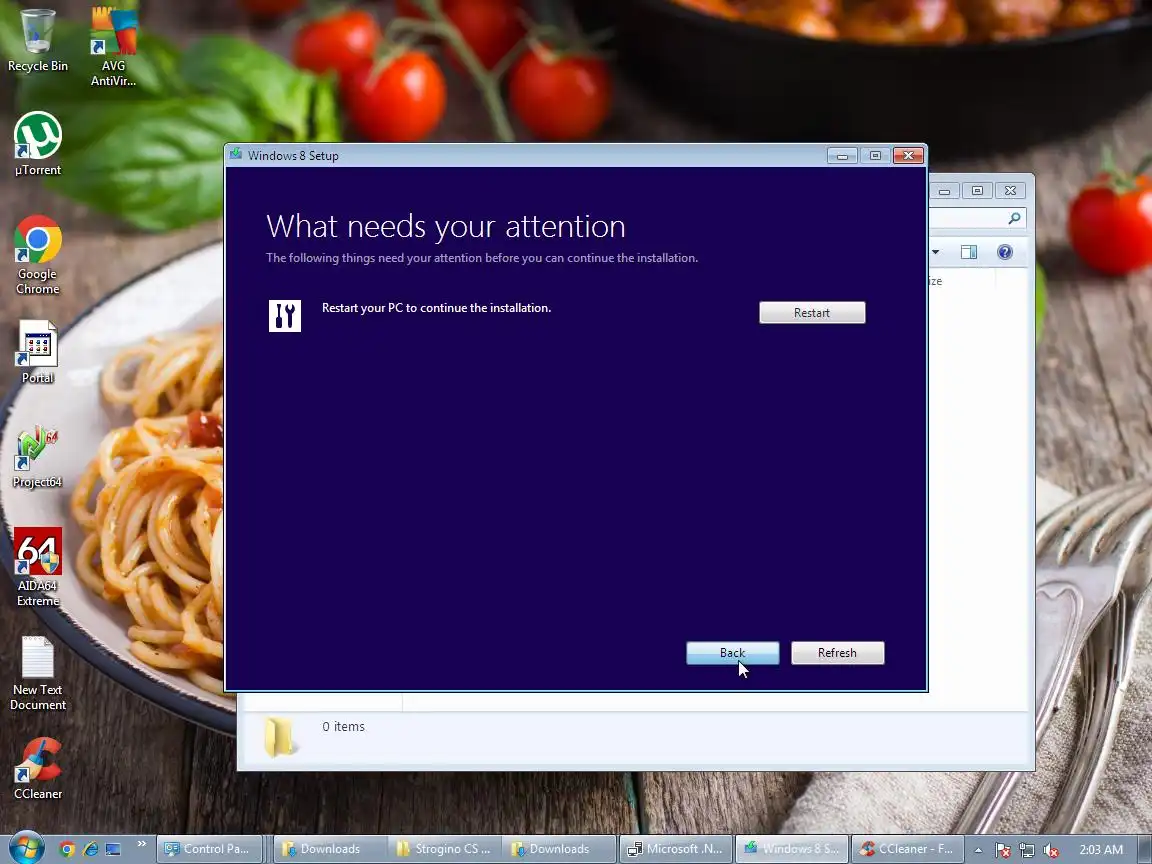
Task: Open the AVG AntiVirus desktop shortcut
Action: 113,46
